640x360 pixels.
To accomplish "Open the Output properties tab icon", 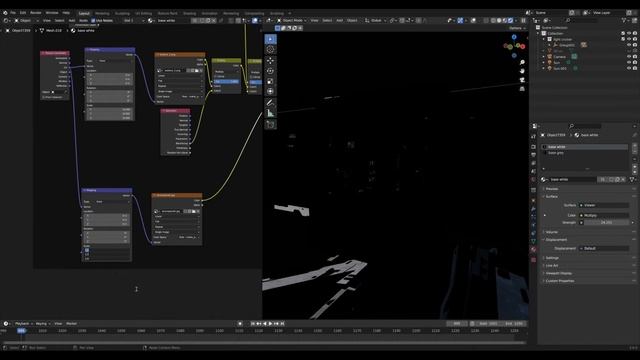I will (x=533, y=155).
